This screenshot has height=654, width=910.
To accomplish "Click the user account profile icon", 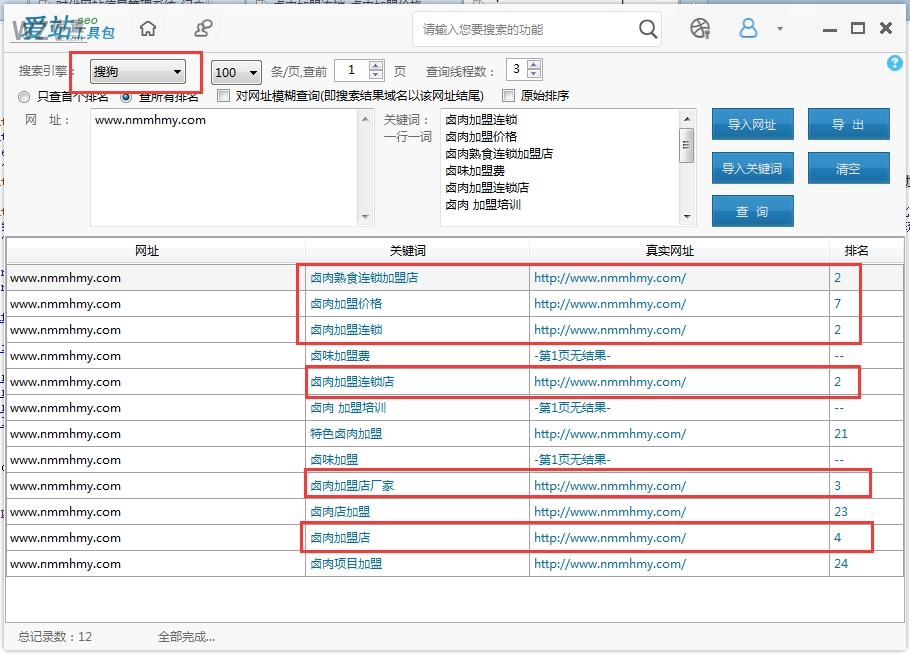I will pos(748,28).
